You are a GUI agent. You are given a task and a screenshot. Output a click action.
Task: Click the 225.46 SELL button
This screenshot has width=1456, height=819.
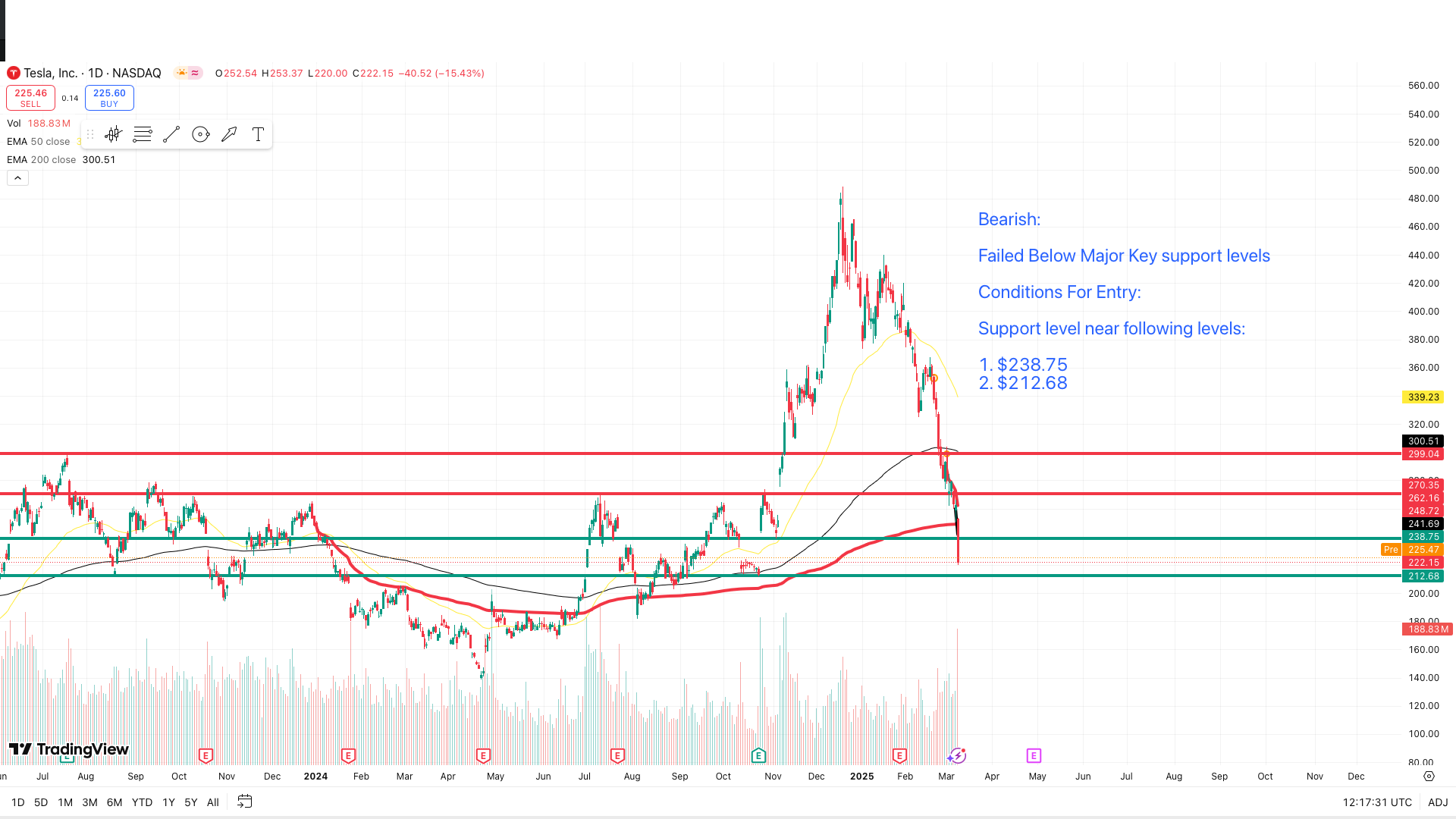pyautogui.click(x=30, y=98)
